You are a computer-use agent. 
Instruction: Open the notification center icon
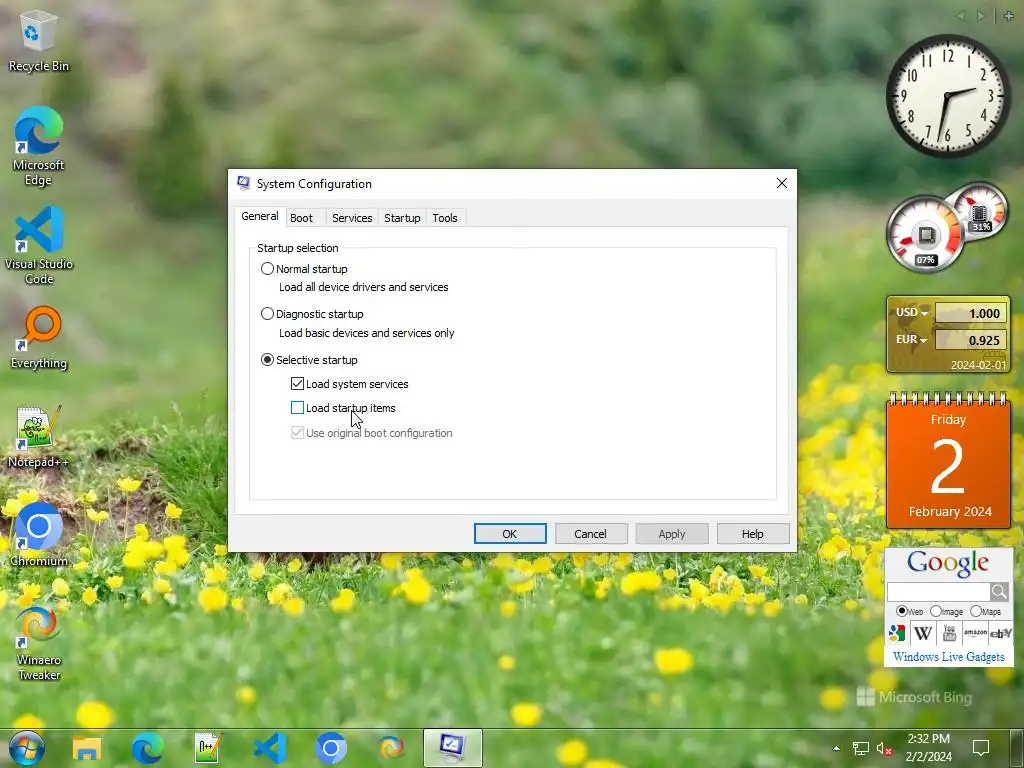click(x=980, y=748)
